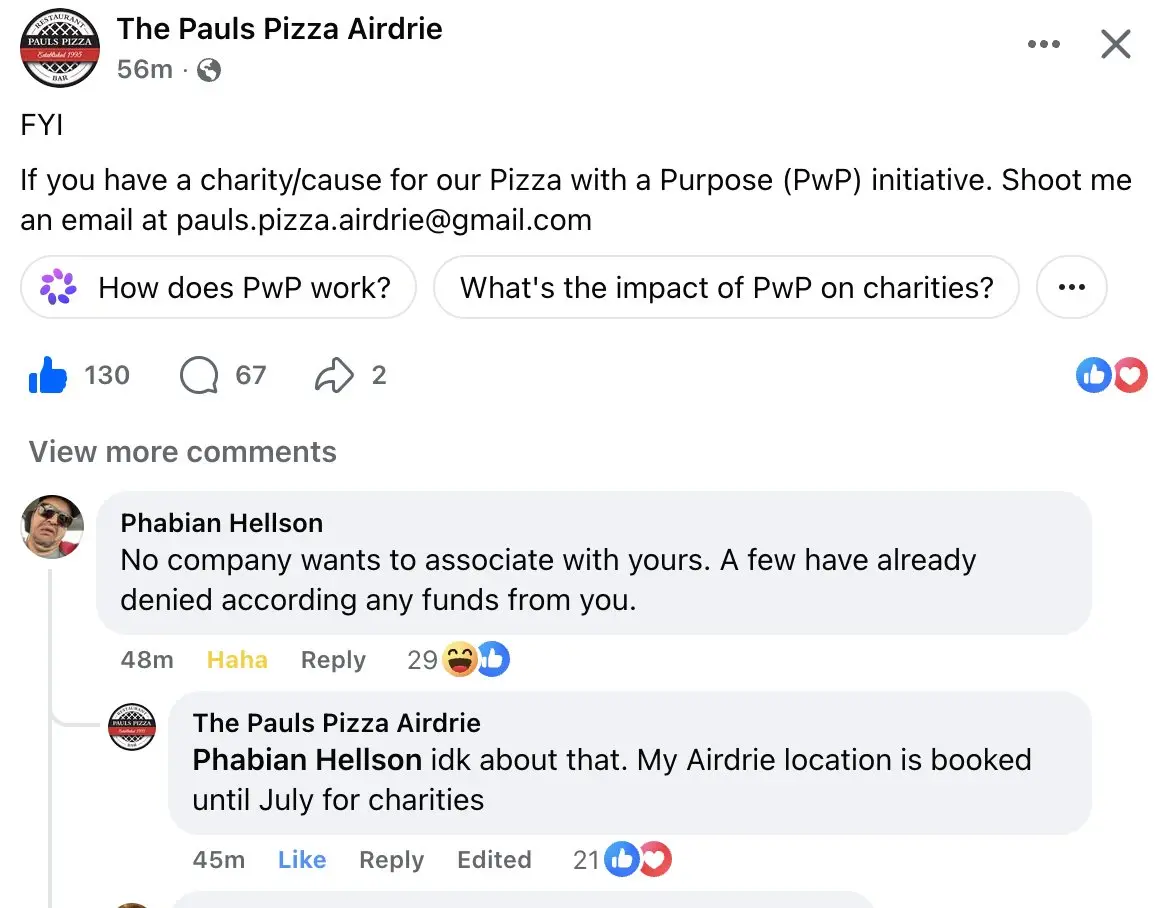Click the globe public visibility icon

point(209,70)
